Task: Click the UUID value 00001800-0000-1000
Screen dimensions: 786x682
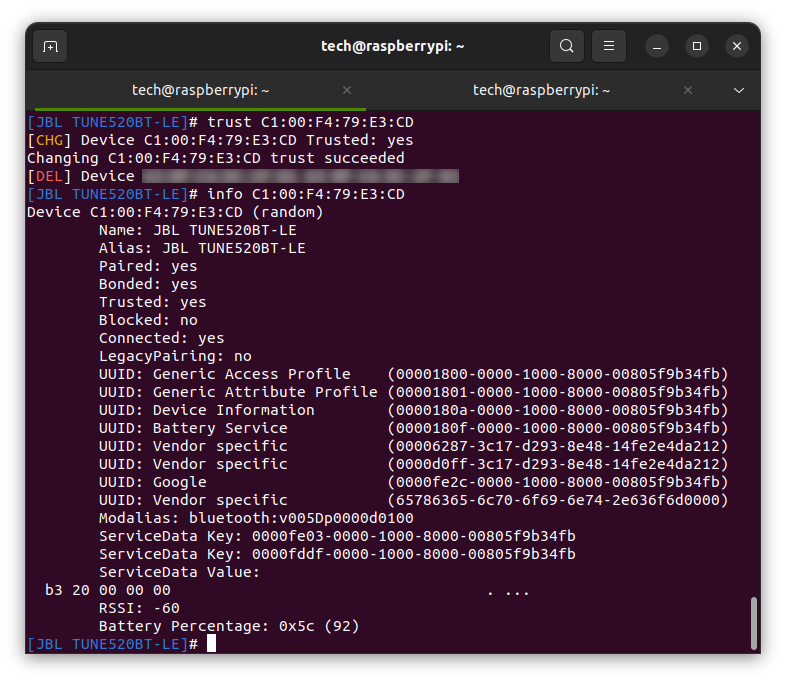Action: point(558,374)
